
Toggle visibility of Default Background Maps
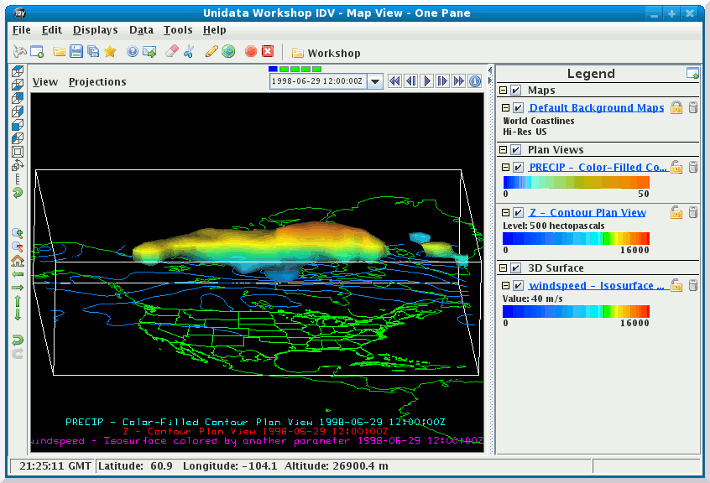point(517,108)
